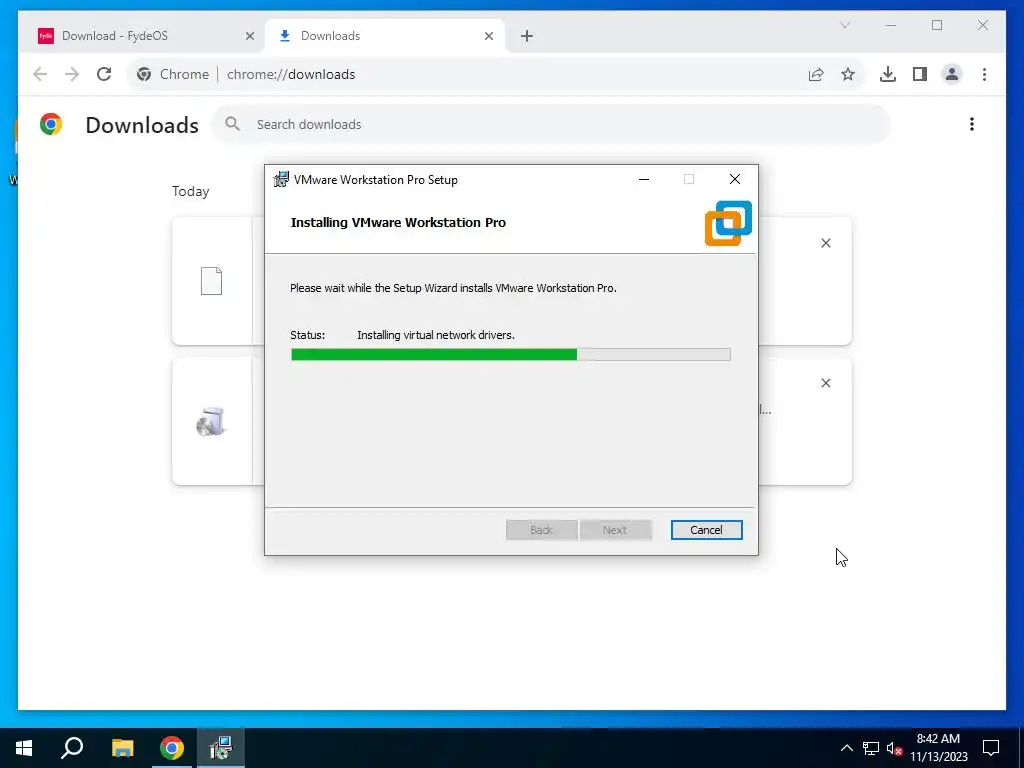This screenshot has height=768, width=1024.
Task: Minimize the Chrome window
Action: coord(891,25)
